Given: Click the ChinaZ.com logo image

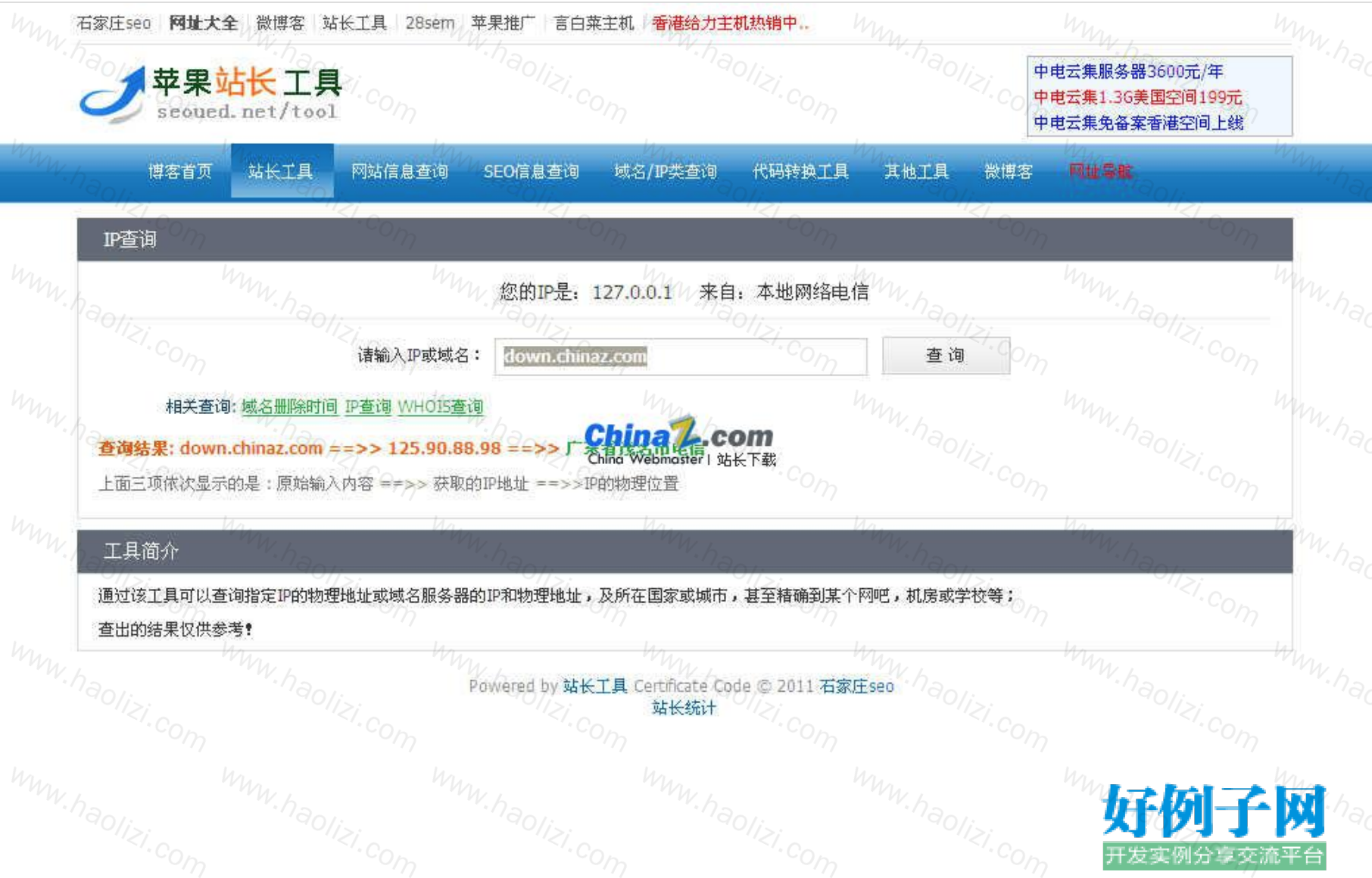Looking at the screenshot, I should 680,442.
